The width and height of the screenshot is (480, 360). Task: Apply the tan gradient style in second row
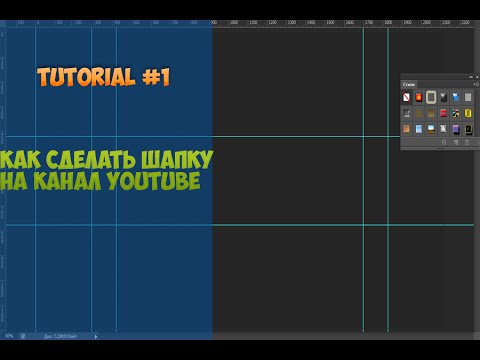point(431,113)
